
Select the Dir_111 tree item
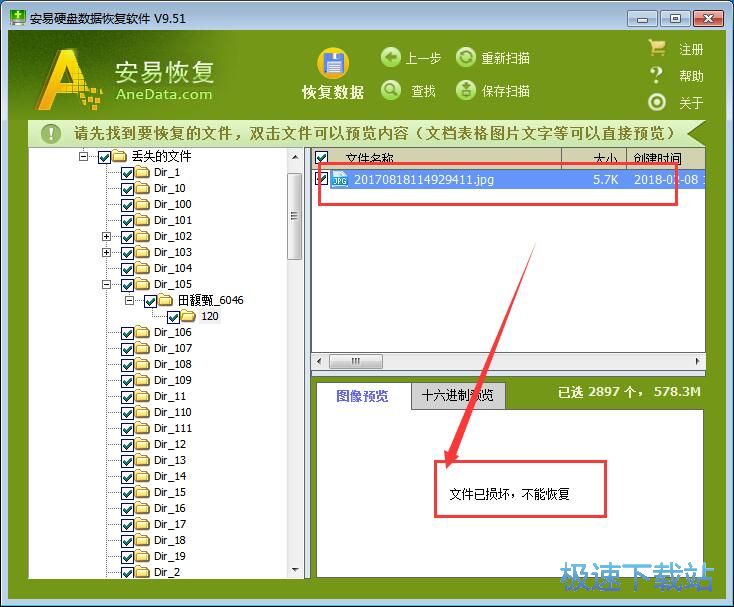tap(173, 428)
